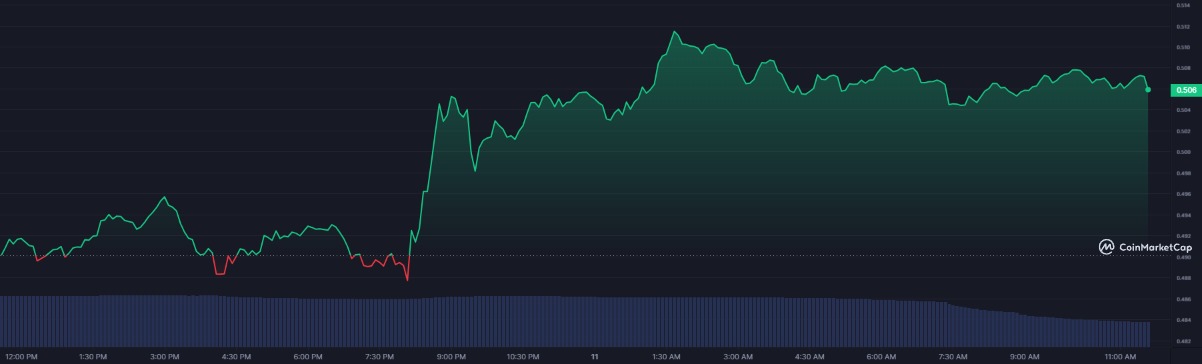Click the green dot ending the price line
This screenshot has width=1202, height=364.
1148,90
